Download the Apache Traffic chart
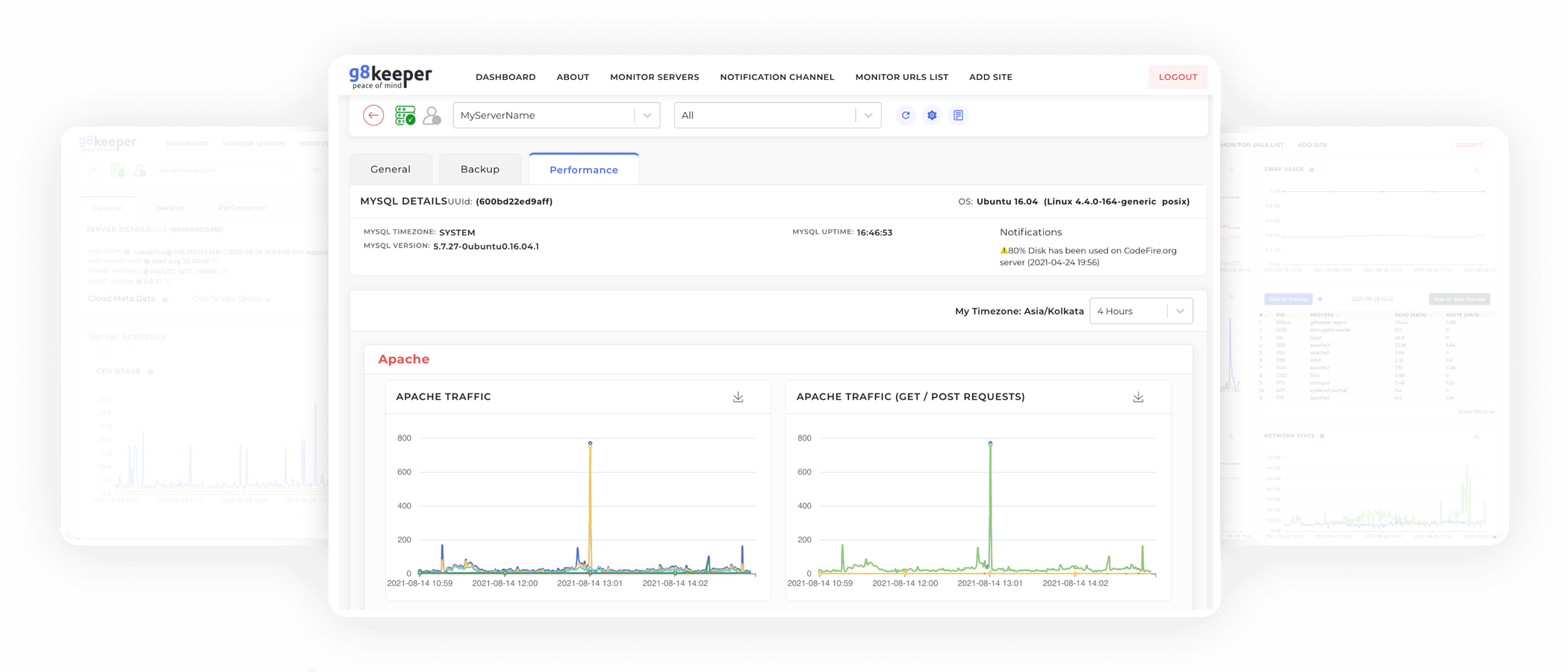Viewport: 1568px width, 672px height. [x=738, y=397]
